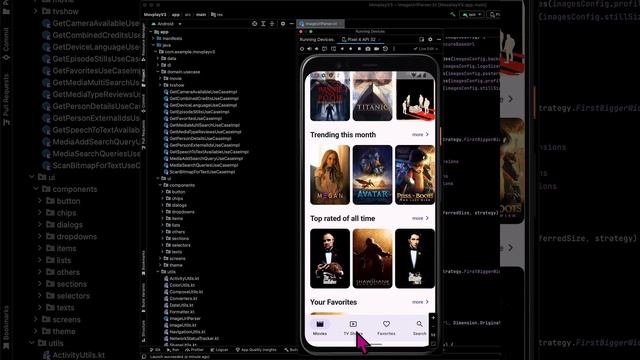The image size is (640, 360).
Task: Hide the Running Devices panel
Action: pyautogui.click(x=439, y=40)
